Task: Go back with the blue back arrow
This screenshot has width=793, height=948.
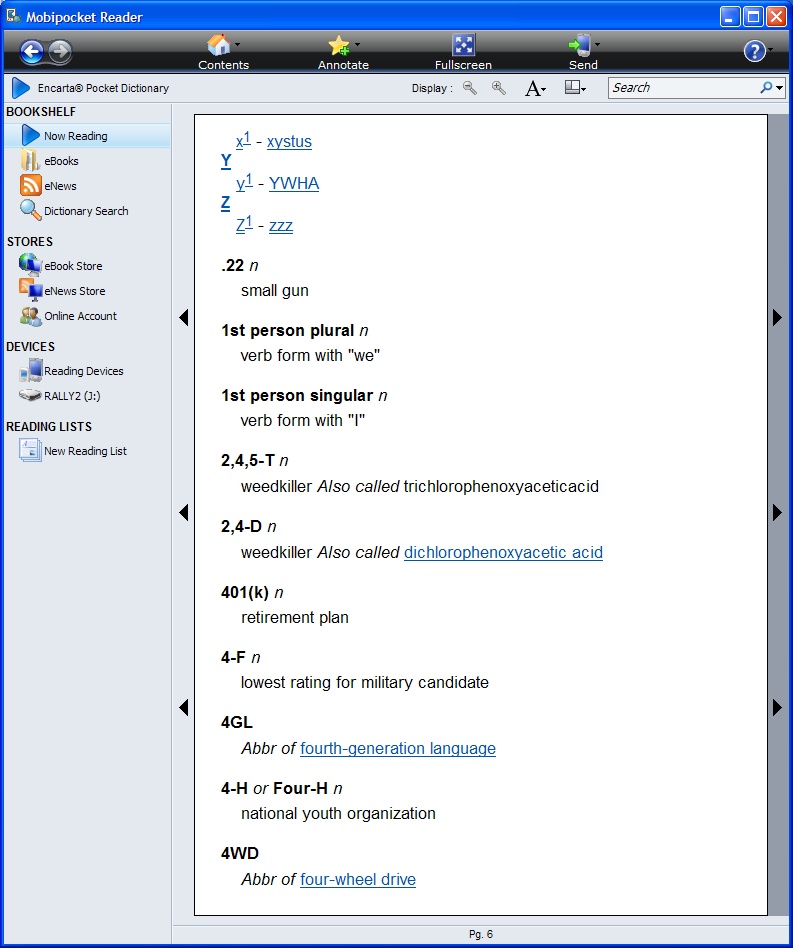Action: [31, 51]
